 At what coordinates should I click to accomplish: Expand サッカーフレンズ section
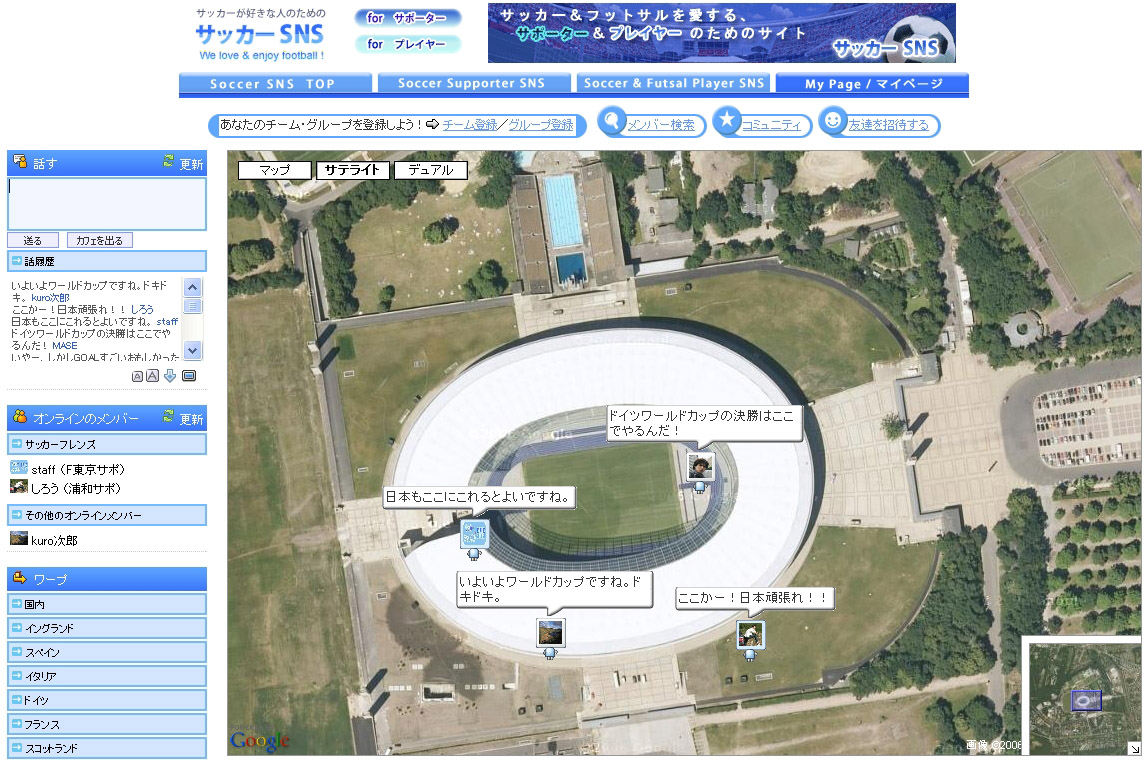point(107,444)
